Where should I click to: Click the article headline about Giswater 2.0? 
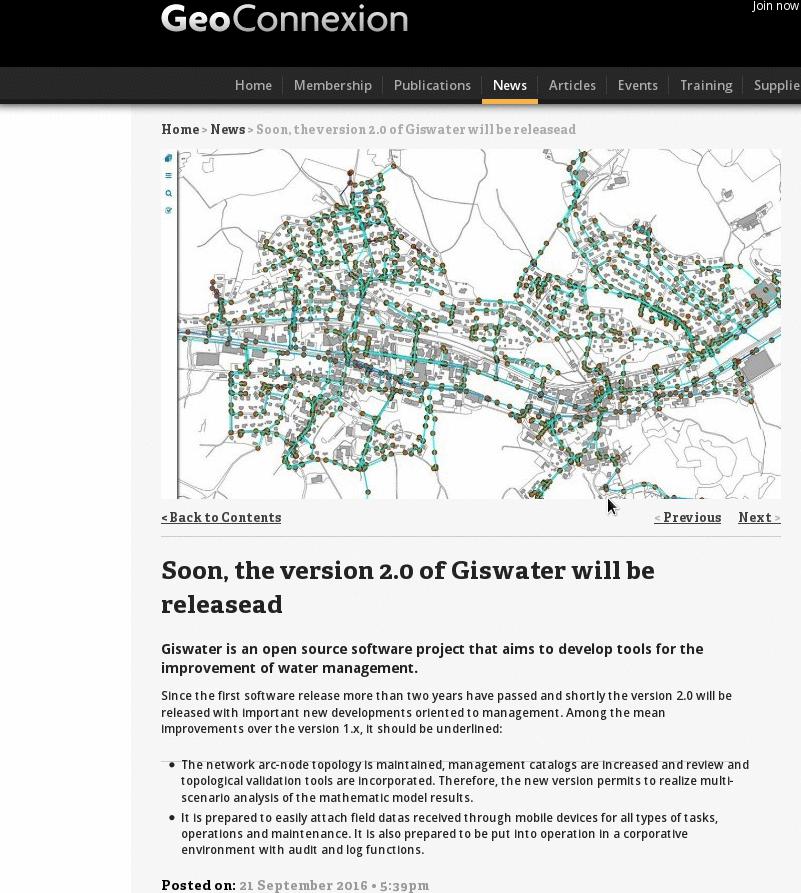click(408, 587)
